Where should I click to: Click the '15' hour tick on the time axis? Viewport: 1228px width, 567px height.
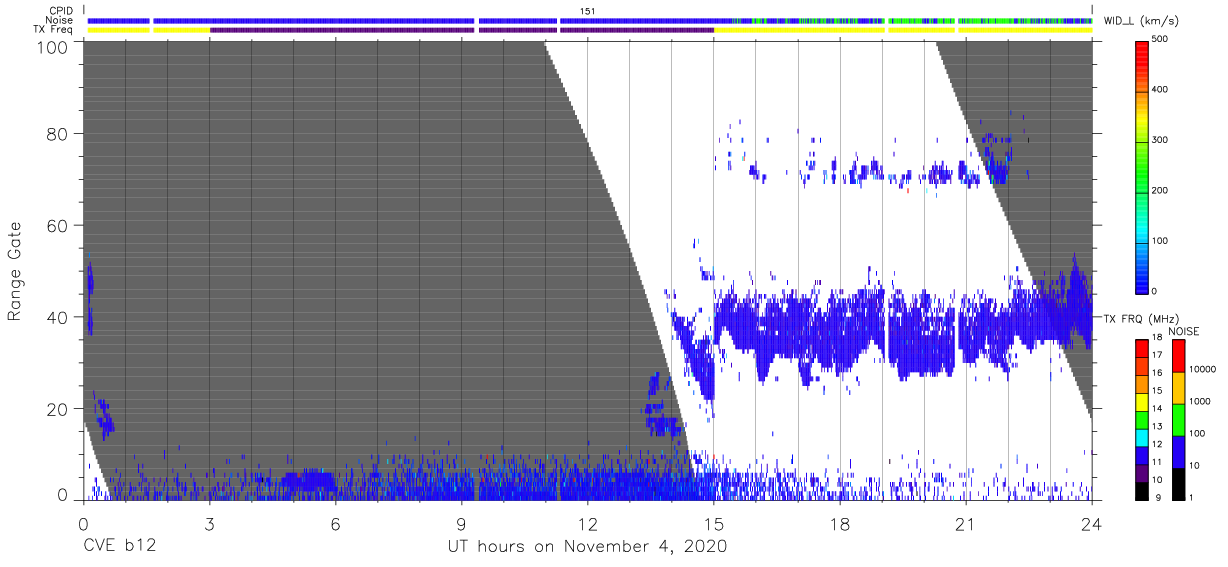pos(714,523)
